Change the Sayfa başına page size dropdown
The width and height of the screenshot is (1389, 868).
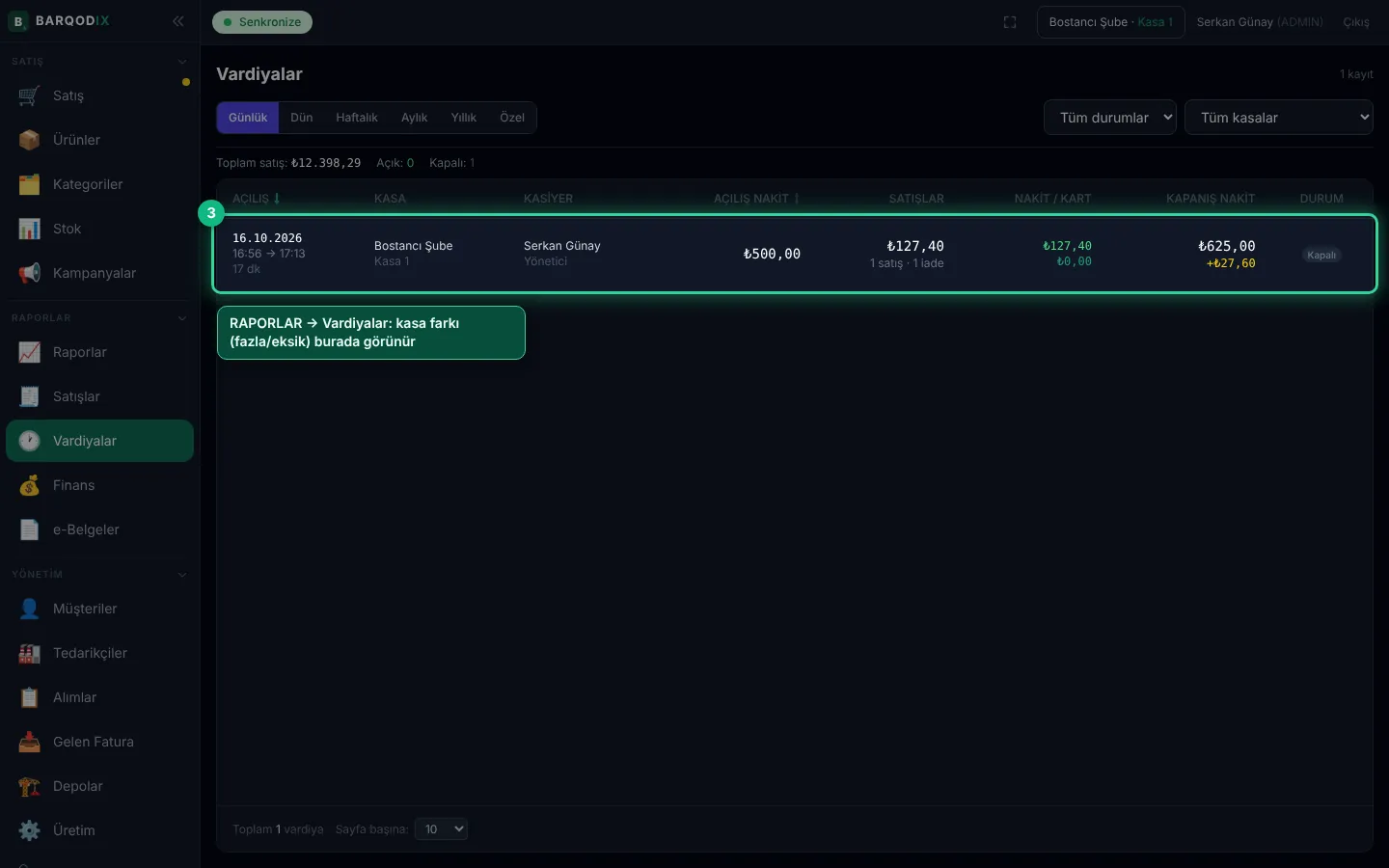point(442,829)
